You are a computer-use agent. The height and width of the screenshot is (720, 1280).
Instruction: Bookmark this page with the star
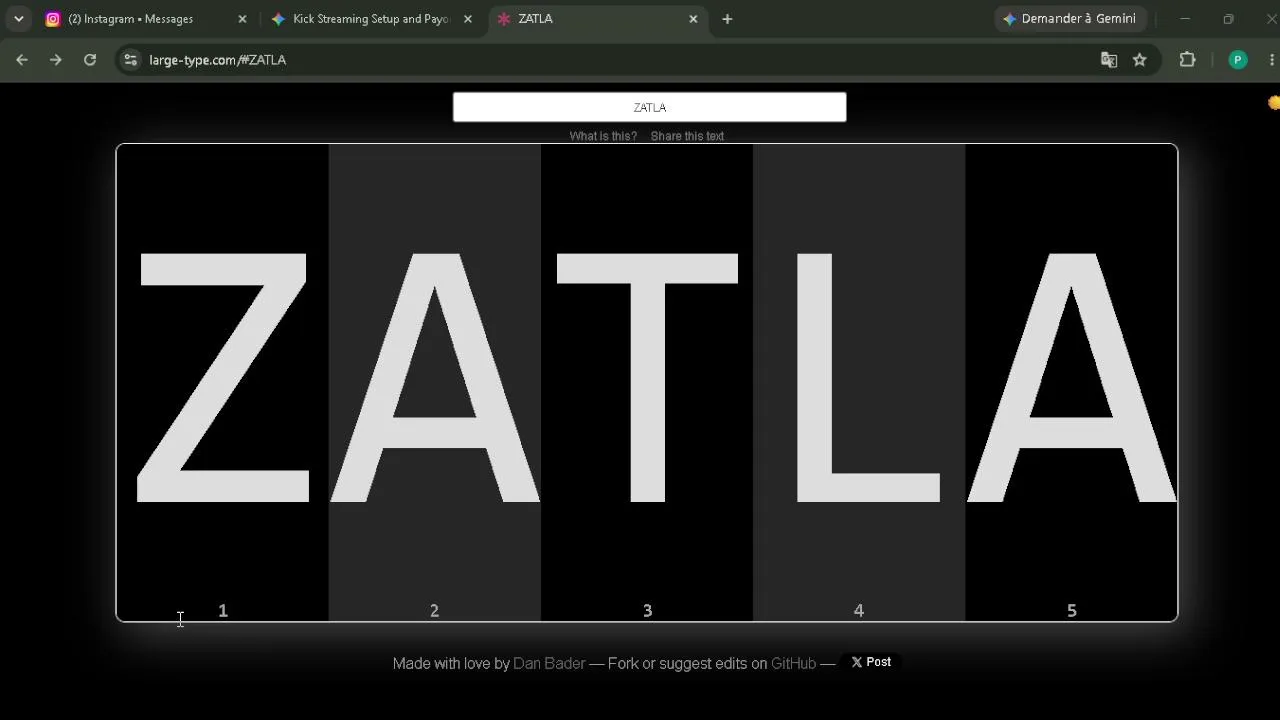point(1139,60)
